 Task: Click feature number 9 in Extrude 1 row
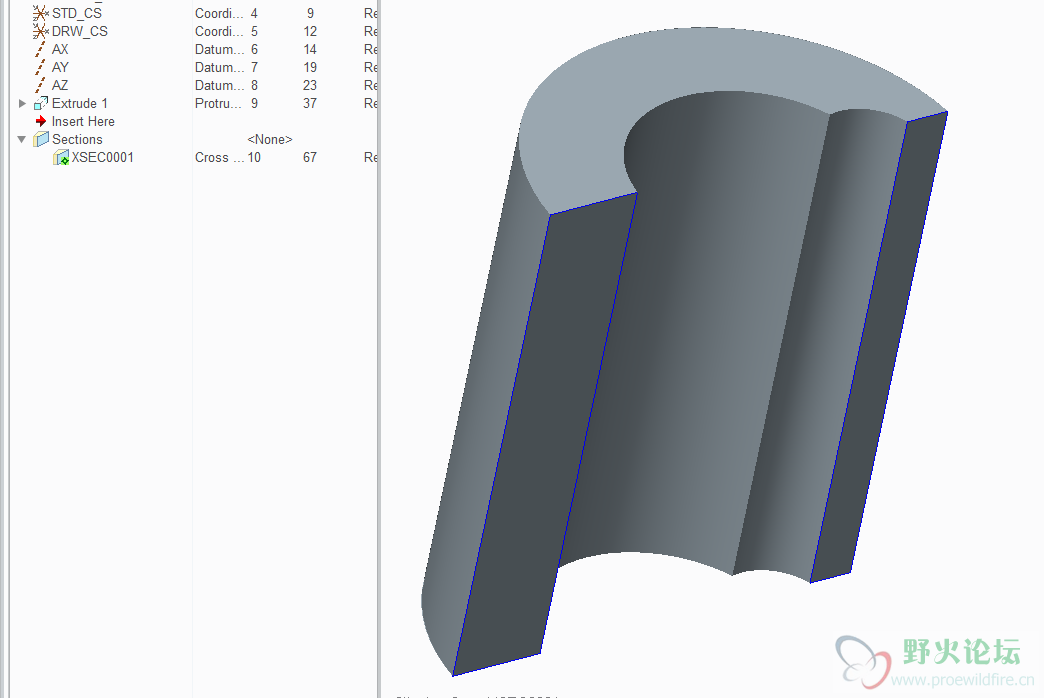click(254, 103)
